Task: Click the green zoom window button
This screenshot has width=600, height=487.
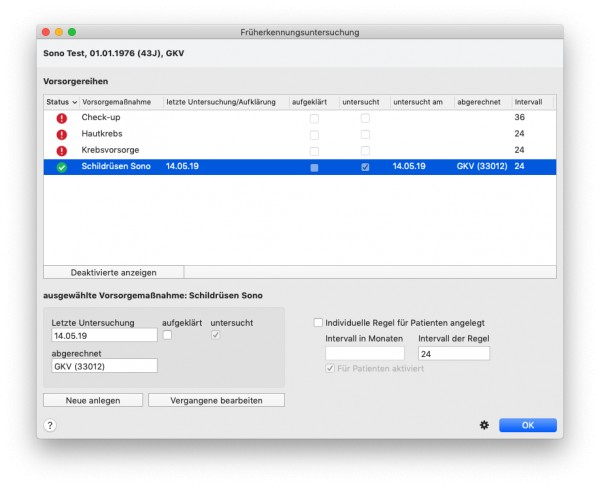Action: coord(72,32)
